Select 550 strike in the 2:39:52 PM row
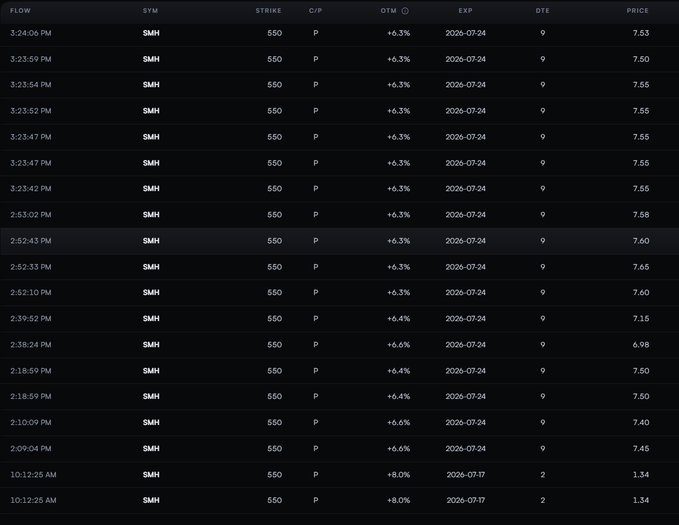Viewport: 679px width, 525px height. click(x=275, y=318)
